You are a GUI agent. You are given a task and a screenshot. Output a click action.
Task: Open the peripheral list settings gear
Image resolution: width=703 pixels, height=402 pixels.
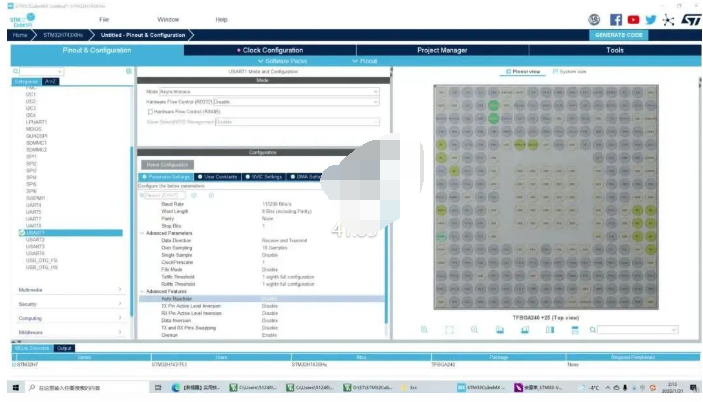click(129, 71)
